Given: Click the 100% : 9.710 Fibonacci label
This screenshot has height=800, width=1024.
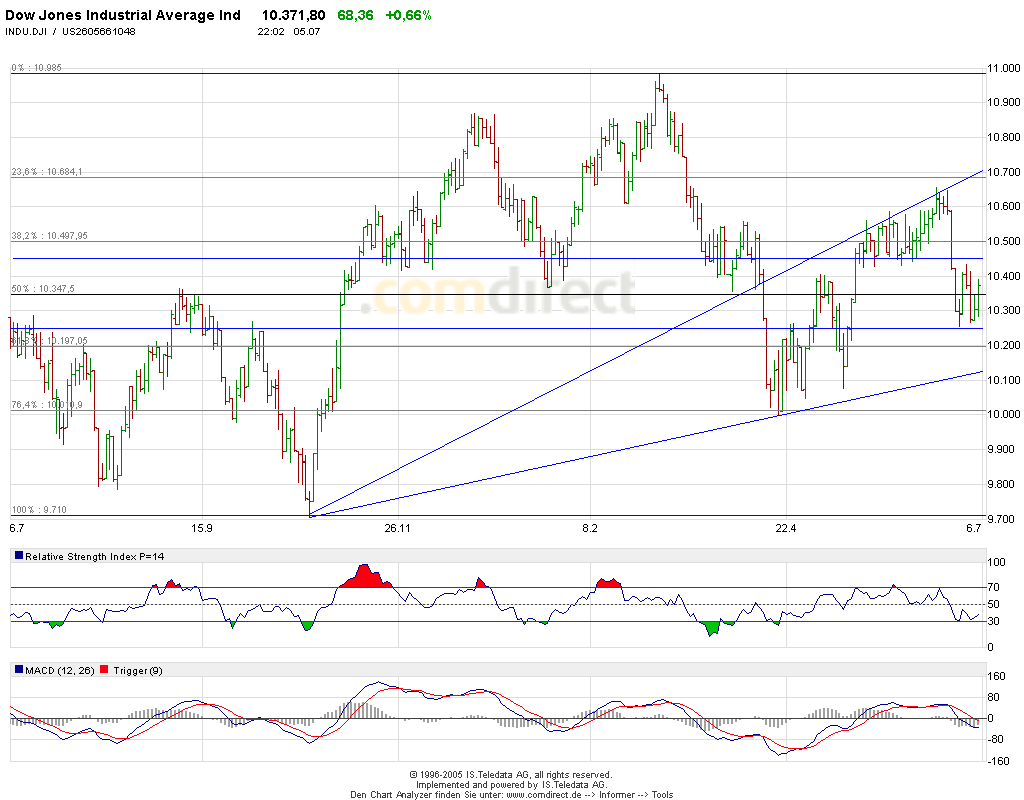Looking at the screenshot, I should (39, 509).
